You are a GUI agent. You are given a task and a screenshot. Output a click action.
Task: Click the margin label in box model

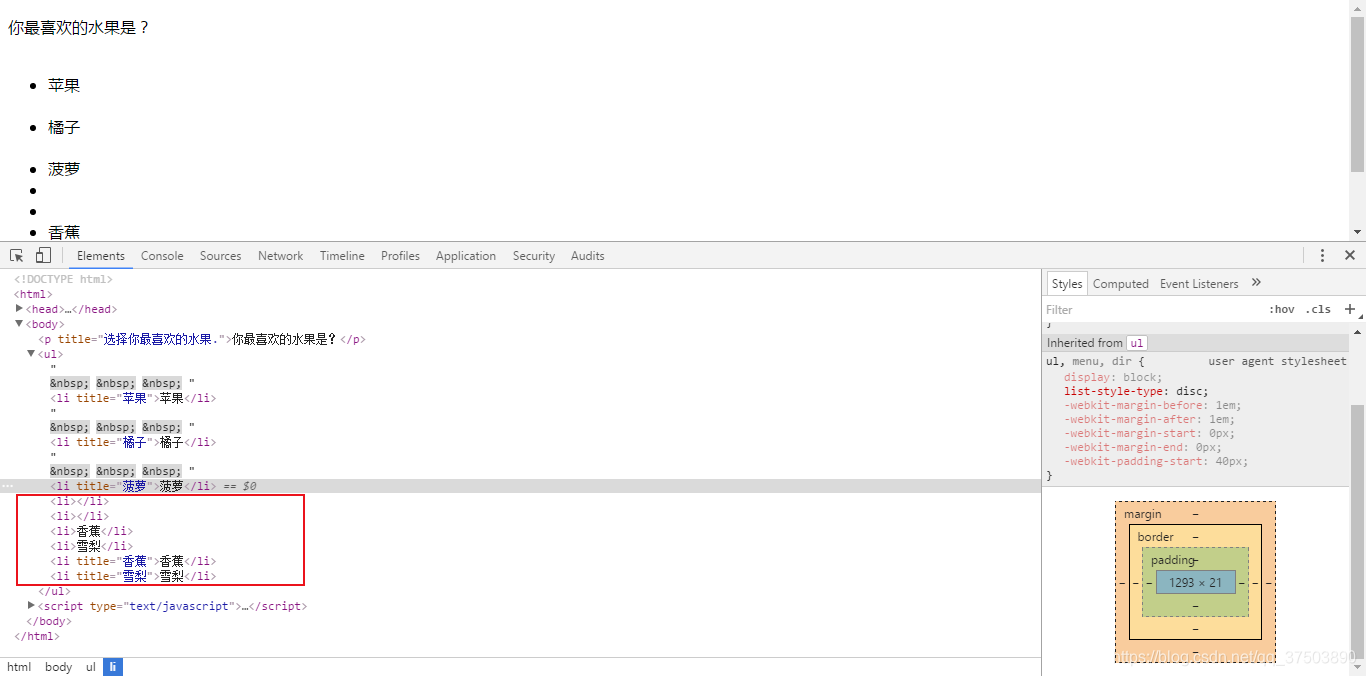[1143, 514]
